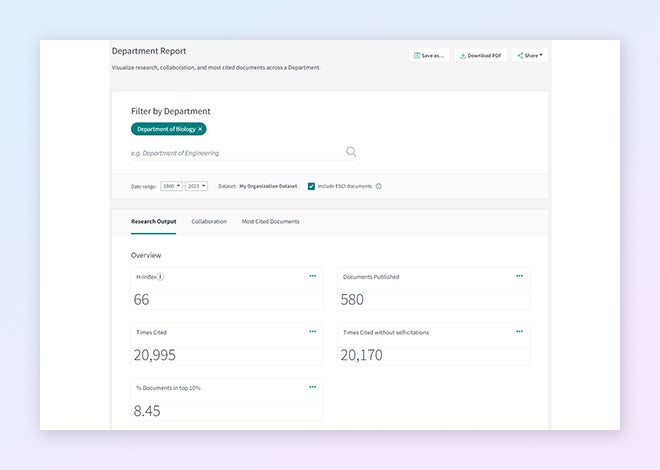Image resolution: width=660 pixels, height=470 pixels.
Task: Open options for Times Cited without self-citations
Action: (x=519, y=331)
